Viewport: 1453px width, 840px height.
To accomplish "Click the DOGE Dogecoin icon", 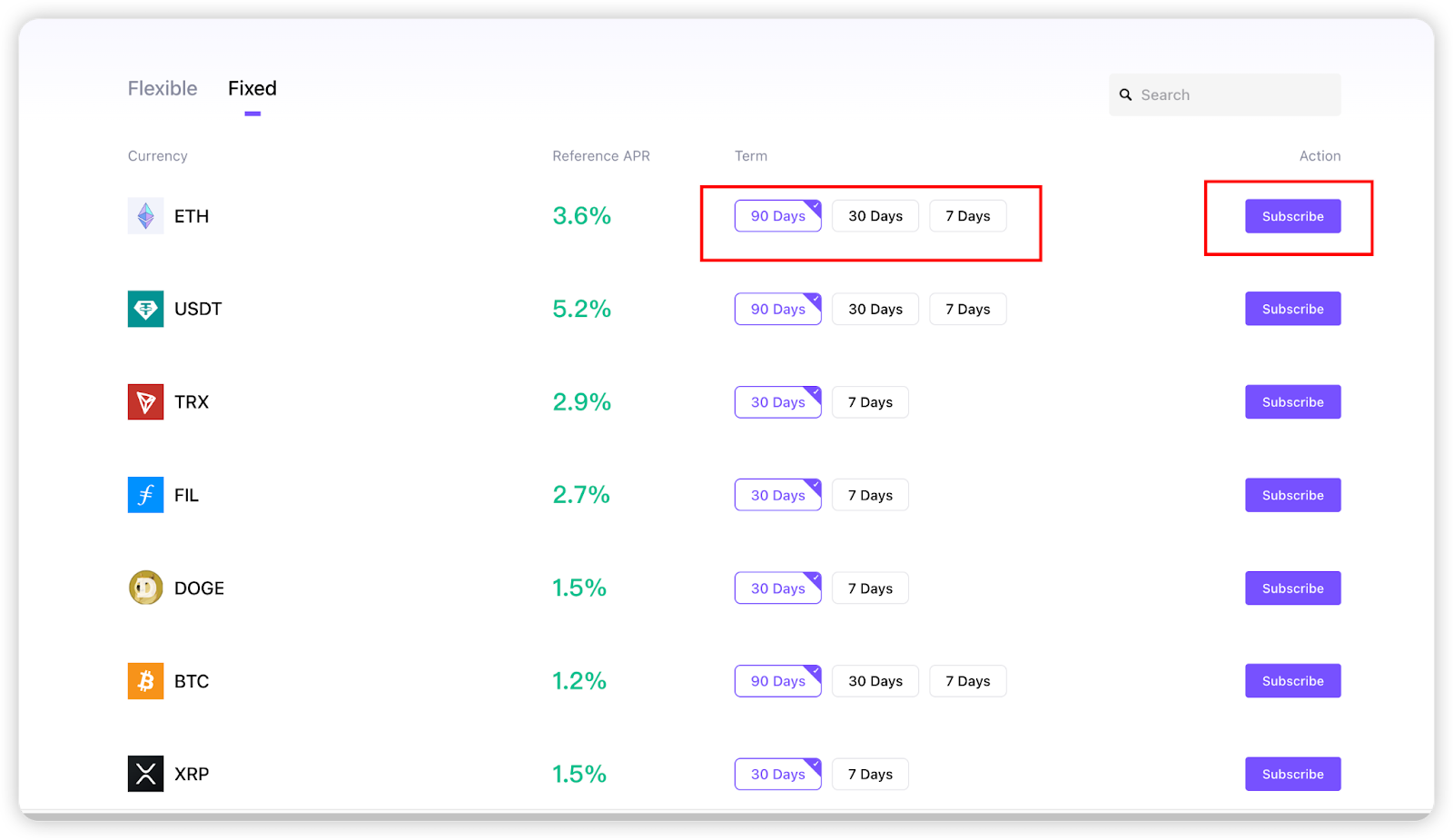I will point(145,588).
